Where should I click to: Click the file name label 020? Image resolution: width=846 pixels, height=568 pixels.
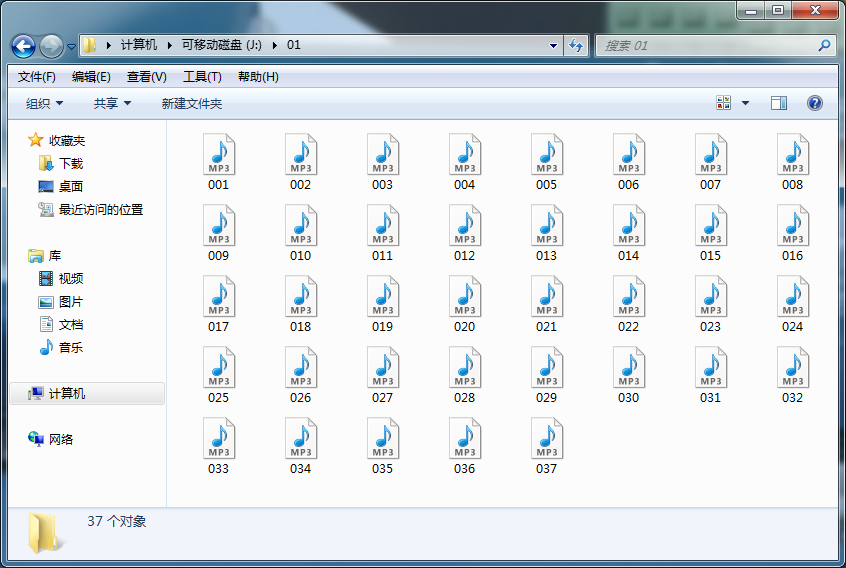465,327
